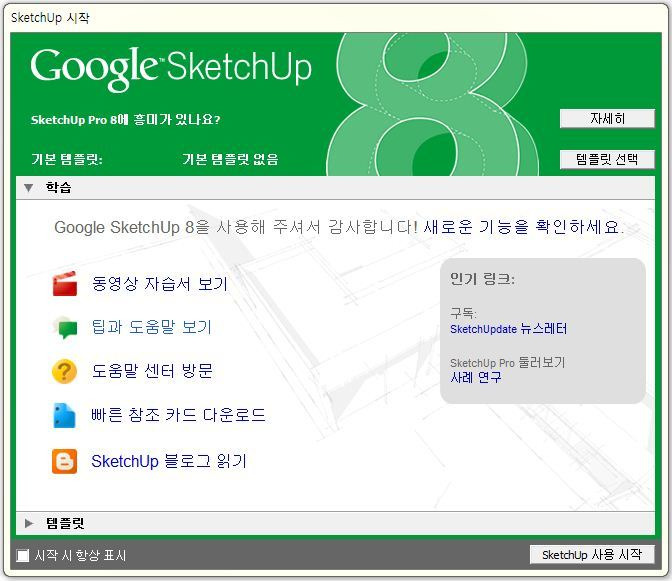This screenshot has width=672, height=581.
Task: Collapse the 학습 section triangle
Action: click(x=29, y=188)
